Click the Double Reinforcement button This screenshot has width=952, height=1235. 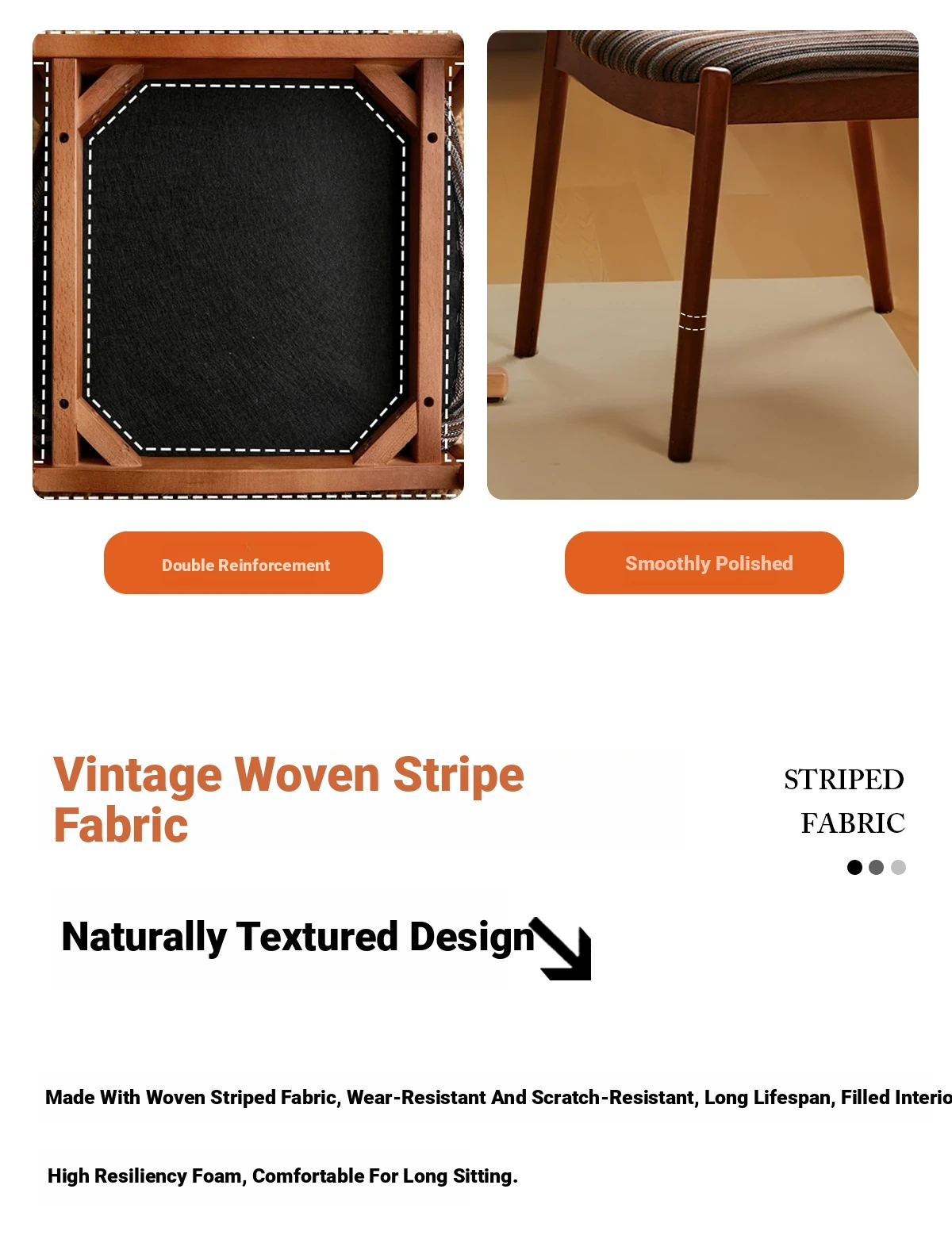click(x=244, y=563)
